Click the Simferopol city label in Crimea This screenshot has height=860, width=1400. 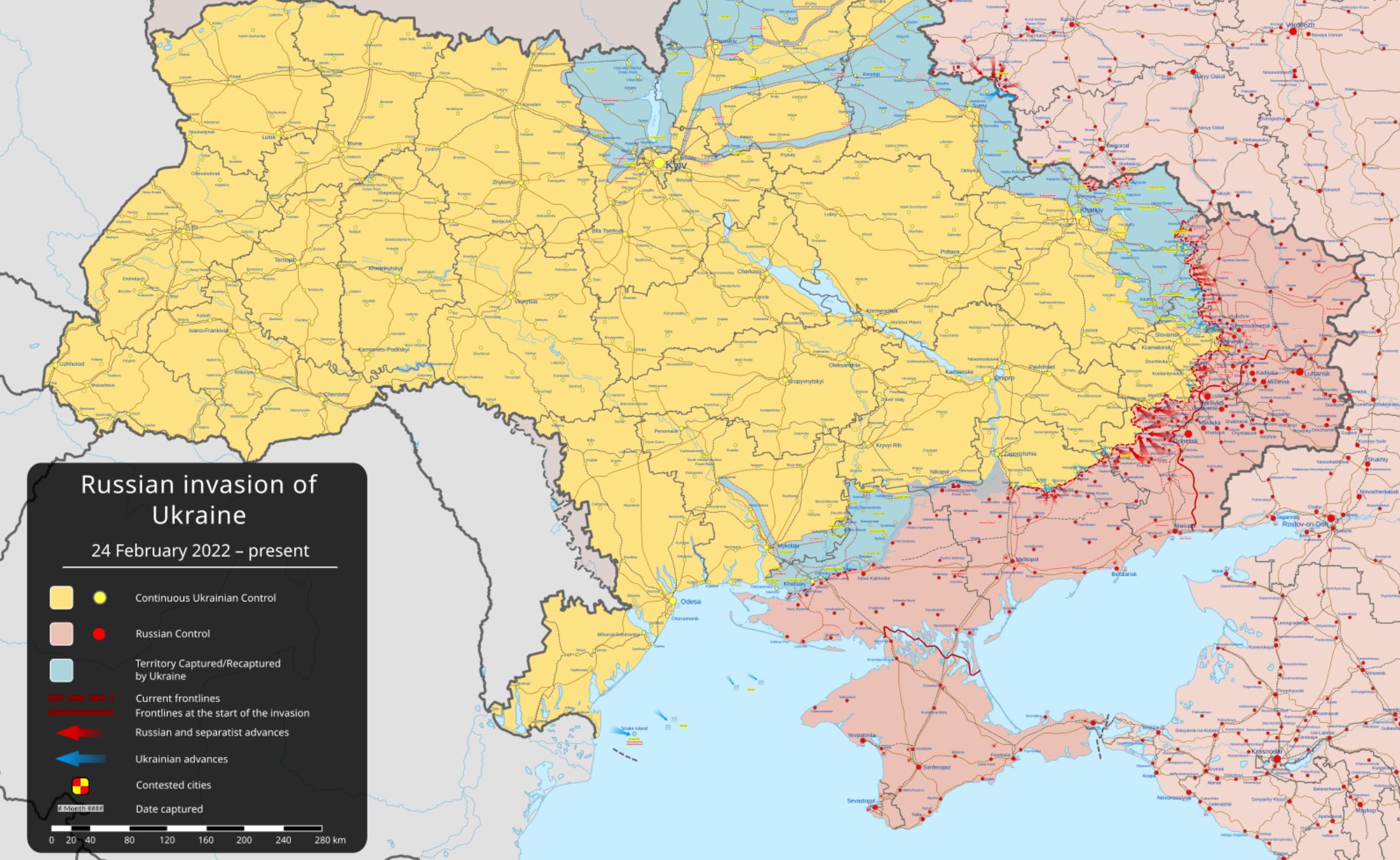[936, 767]
